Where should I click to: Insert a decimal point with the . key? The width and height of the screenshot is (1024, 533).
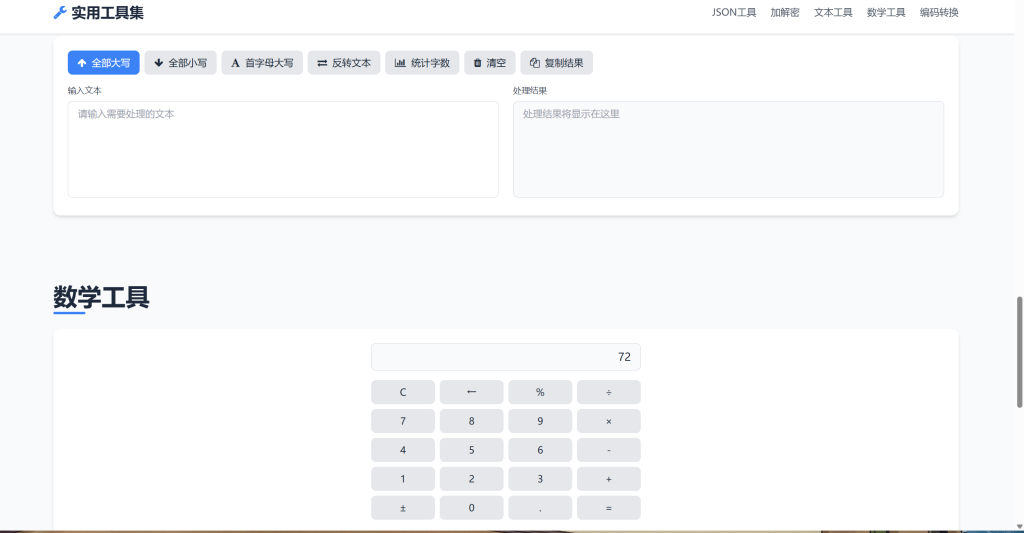tap(540, 508)
